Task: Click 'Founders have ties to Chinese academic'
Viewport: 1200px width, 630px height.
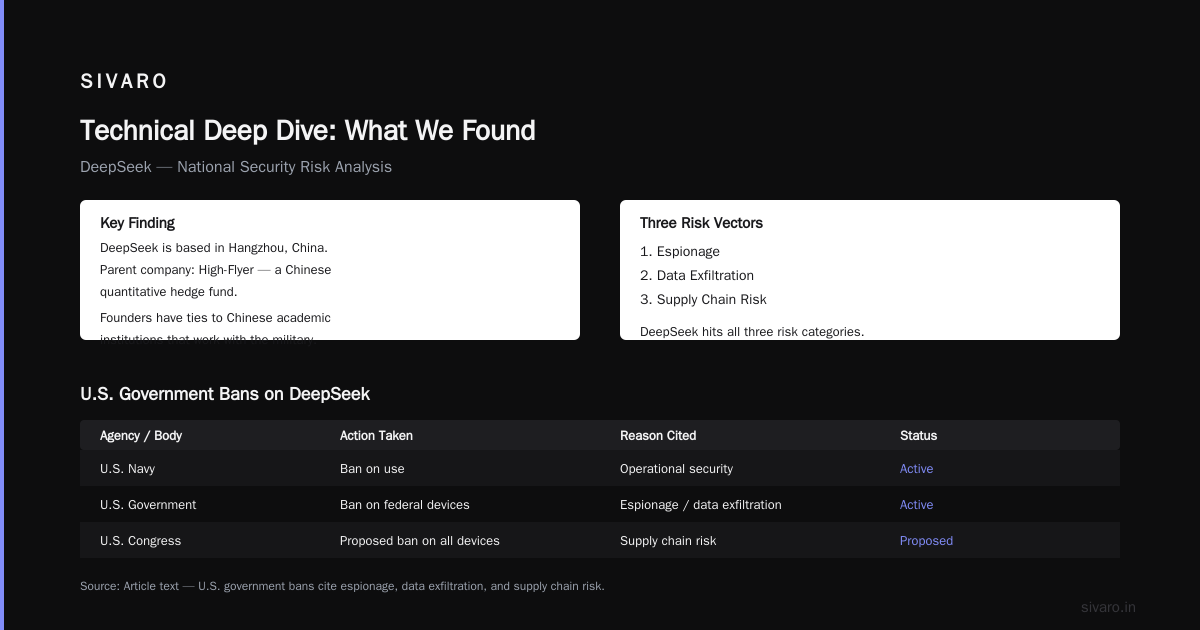Action: (x=215, y=318)
